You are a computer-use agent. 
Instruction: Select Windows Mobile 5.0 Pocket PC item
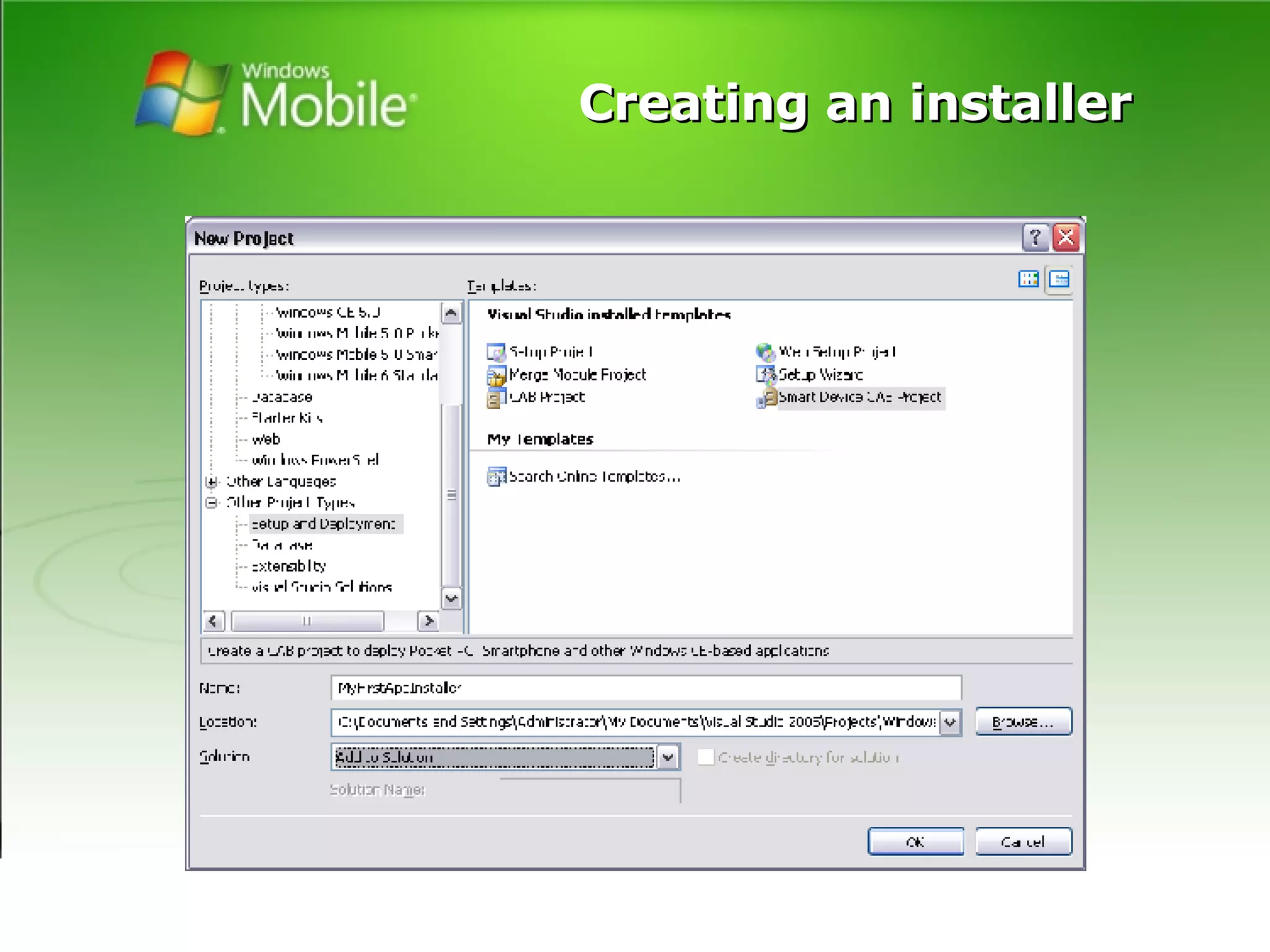[357, 333]
